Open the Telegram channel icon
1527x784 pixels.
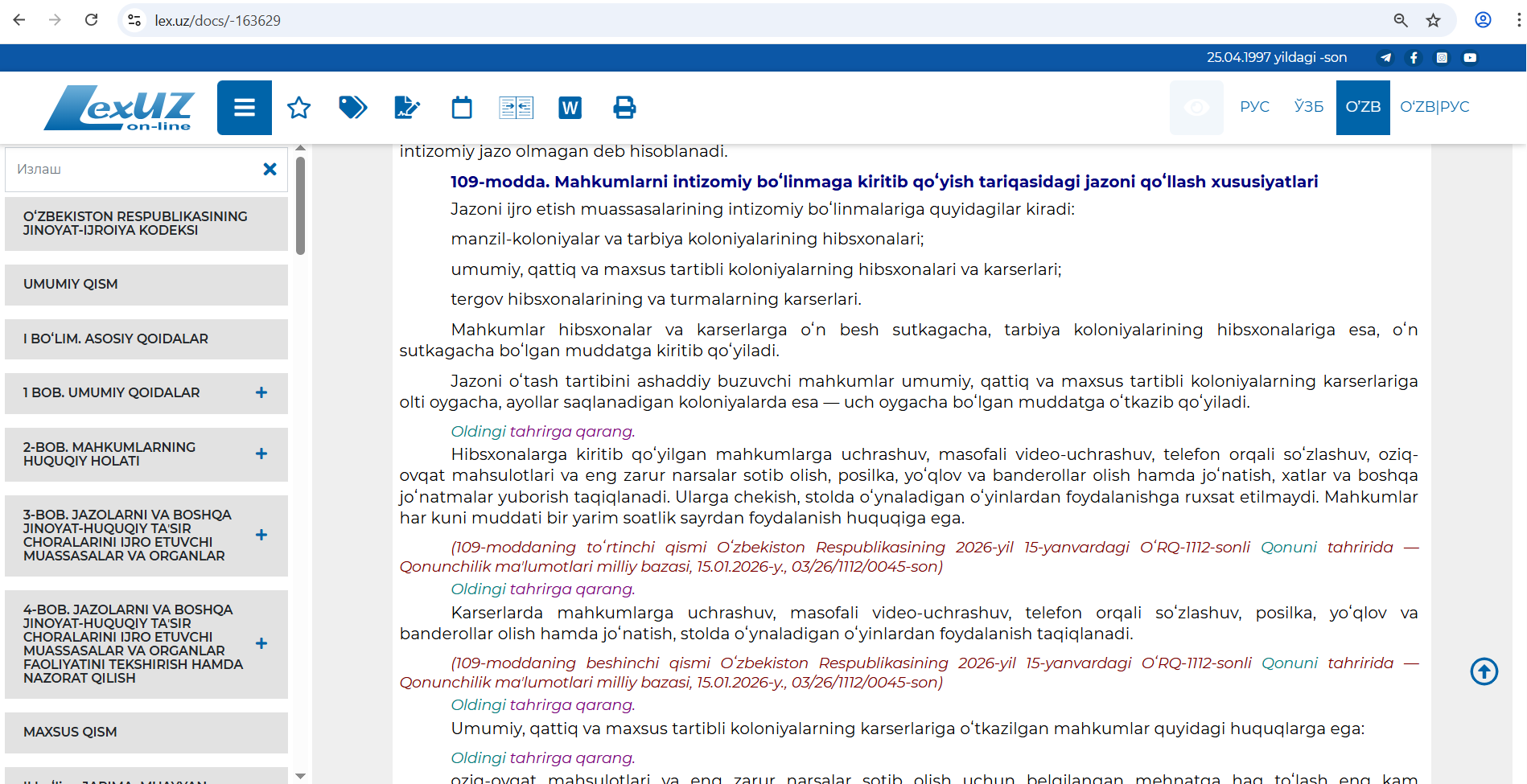pyautogui.click(x=1385, y=58)
